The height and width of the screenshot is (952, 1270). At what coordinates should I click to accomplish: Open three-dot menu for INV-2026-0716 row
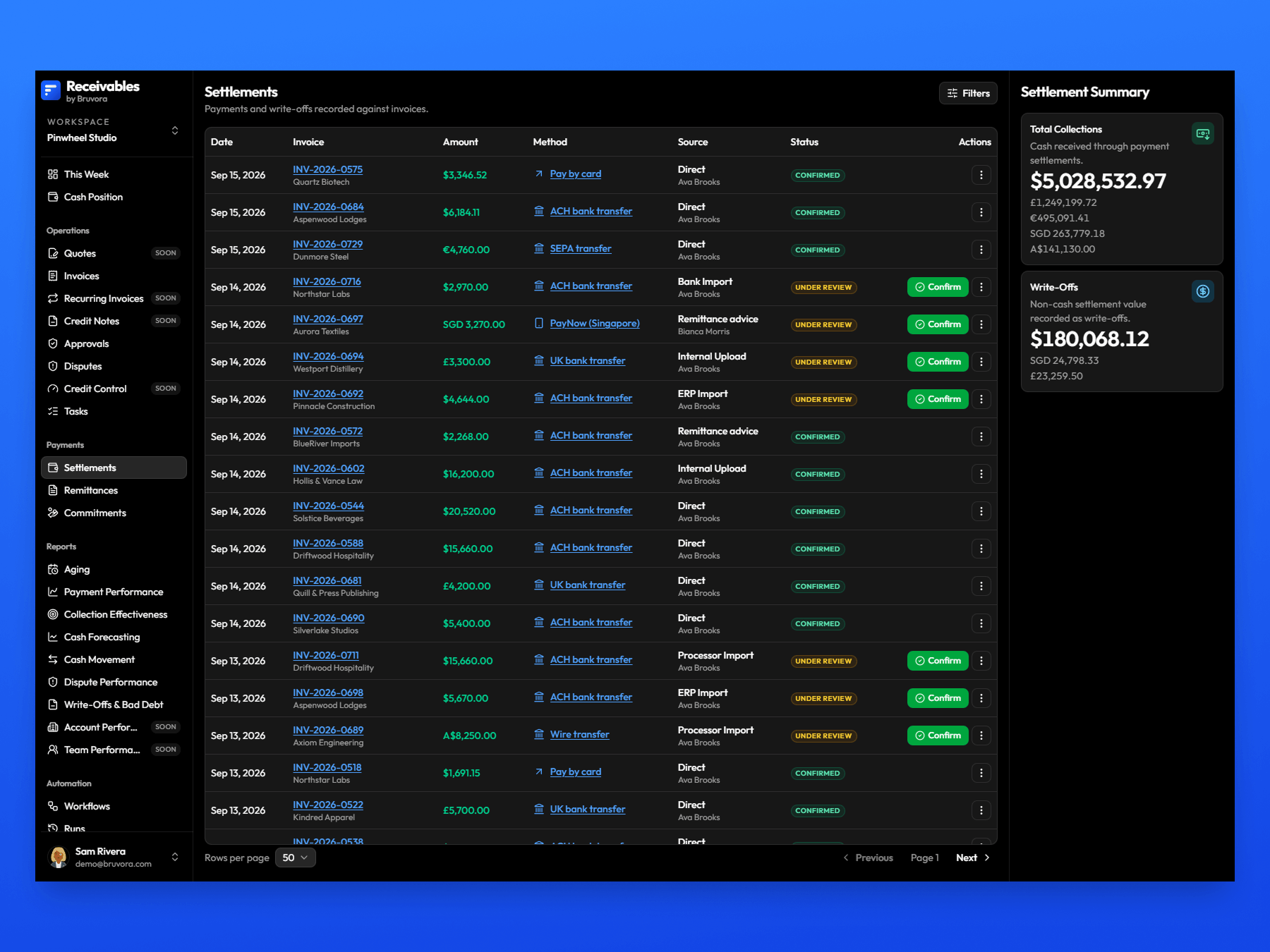click(981, 287)
